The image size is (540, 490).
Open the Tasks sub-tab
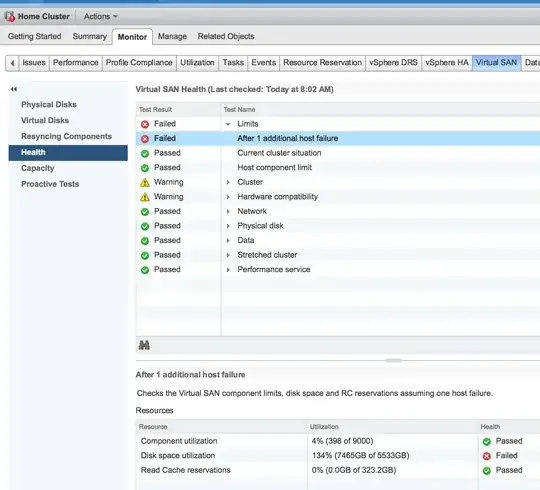(x=233, y=63)
